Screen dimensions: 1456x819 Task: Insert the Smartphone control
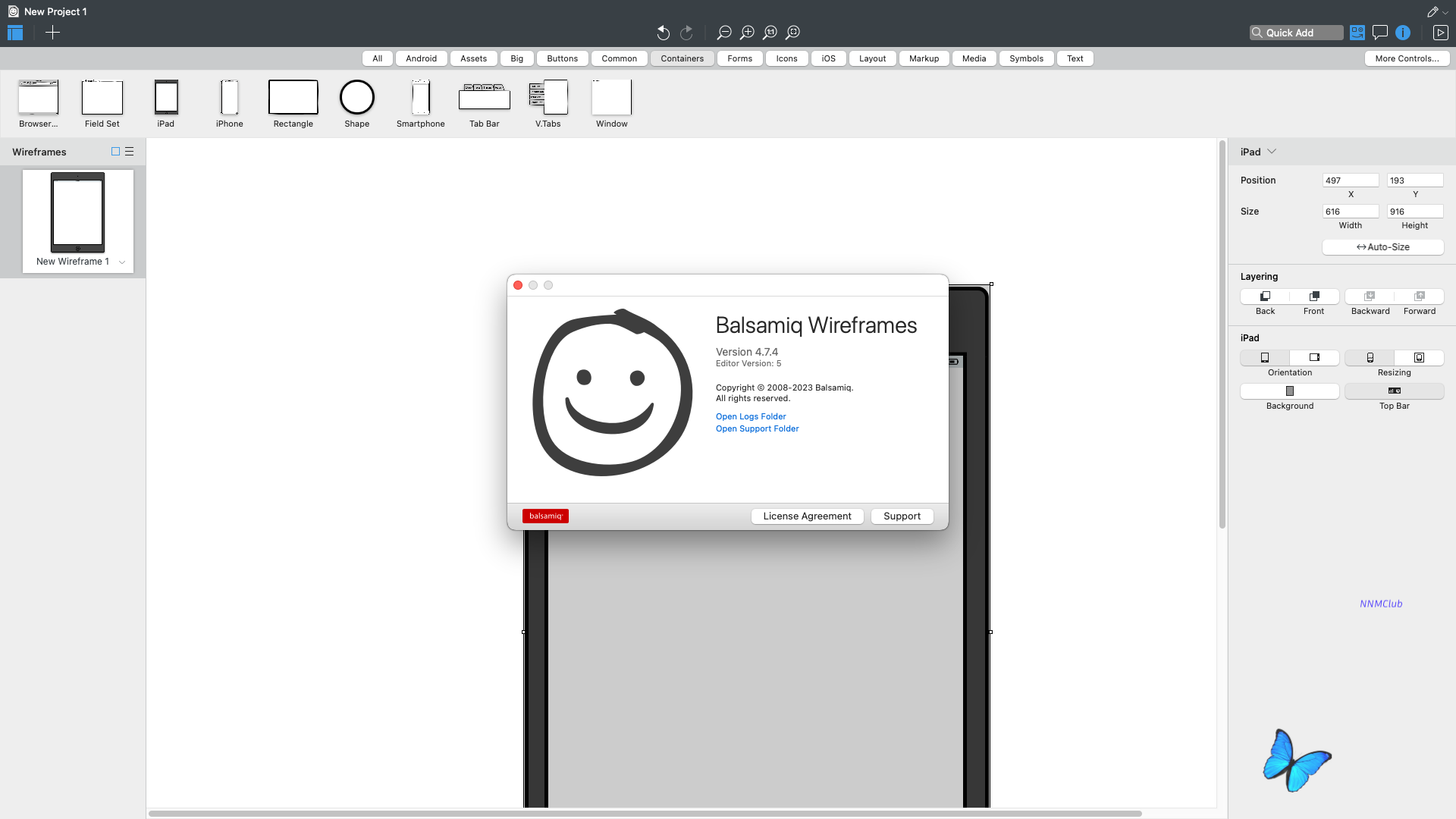(x=421, y=104)
